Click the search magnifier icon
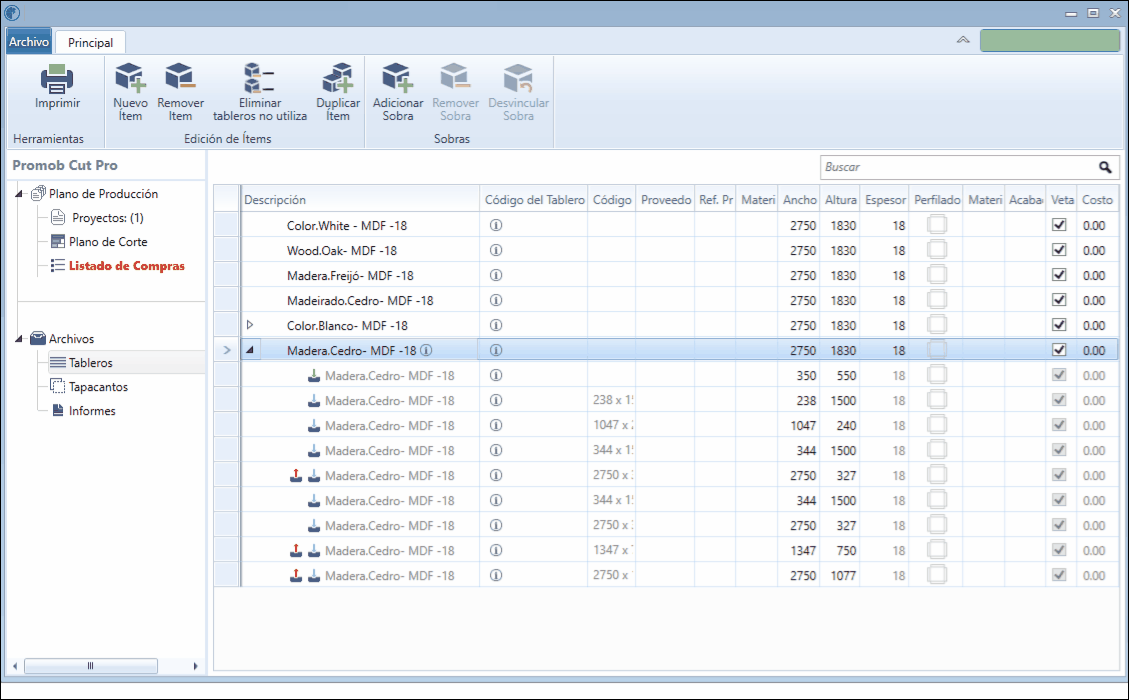 tap(1105, 167)
